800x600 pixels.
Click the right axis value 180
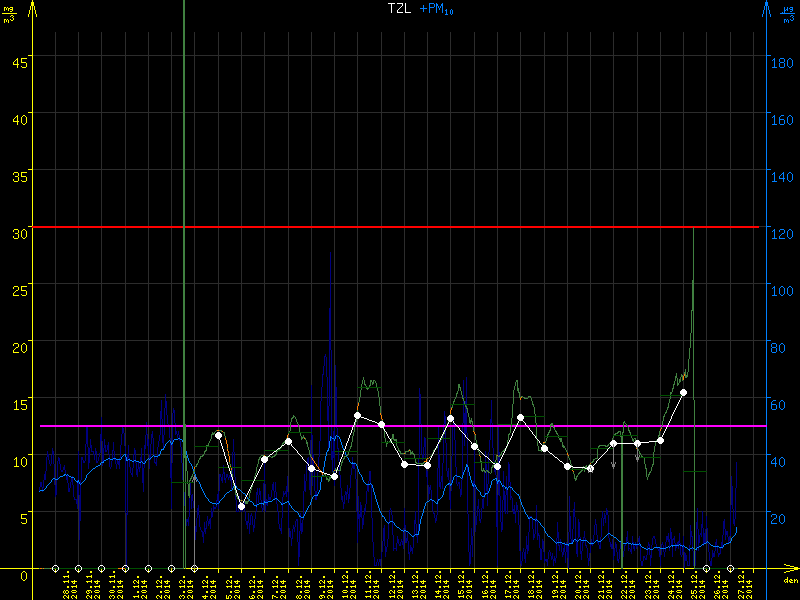pos(783,58)
